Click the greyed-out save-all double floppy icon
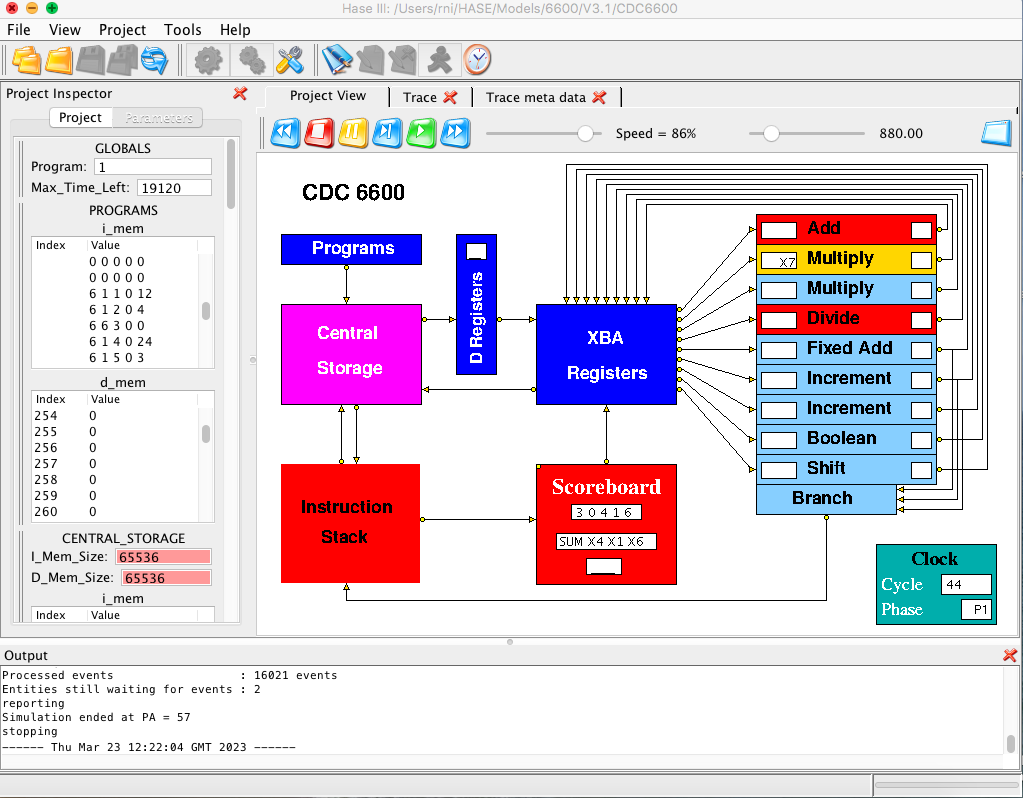 (123, 60)
